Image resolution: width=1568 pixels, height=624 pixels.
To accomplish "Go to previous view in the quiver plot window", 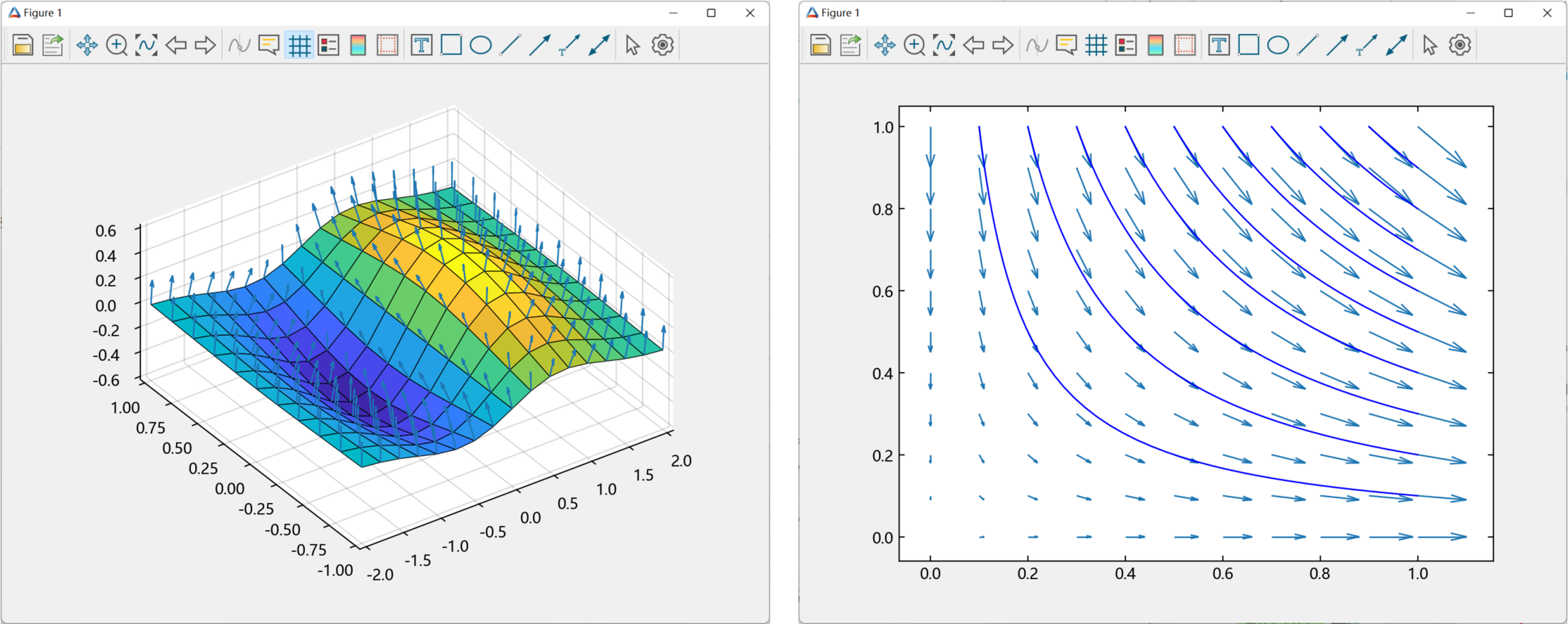I will point(974,45).
